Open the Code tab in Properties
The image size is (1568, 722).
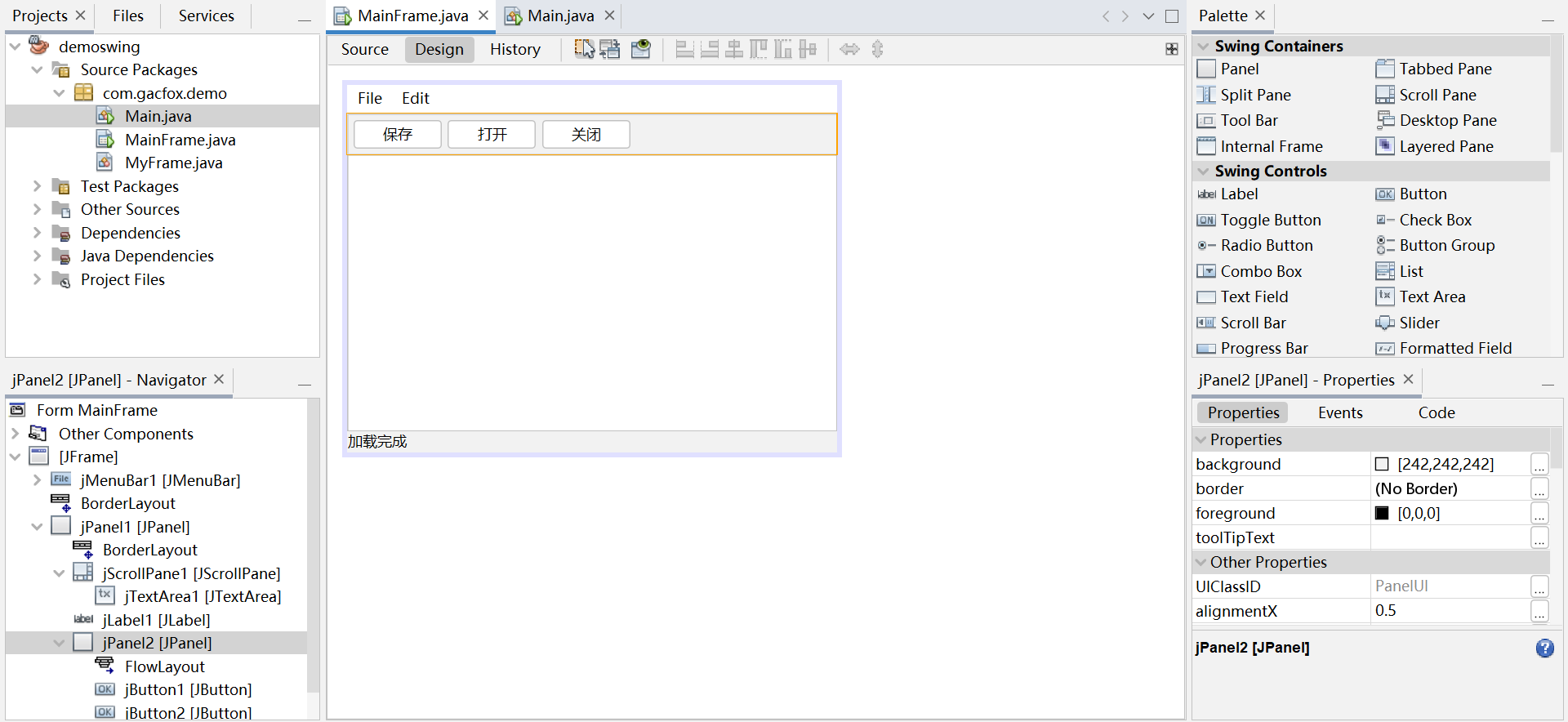[1437, 412]
